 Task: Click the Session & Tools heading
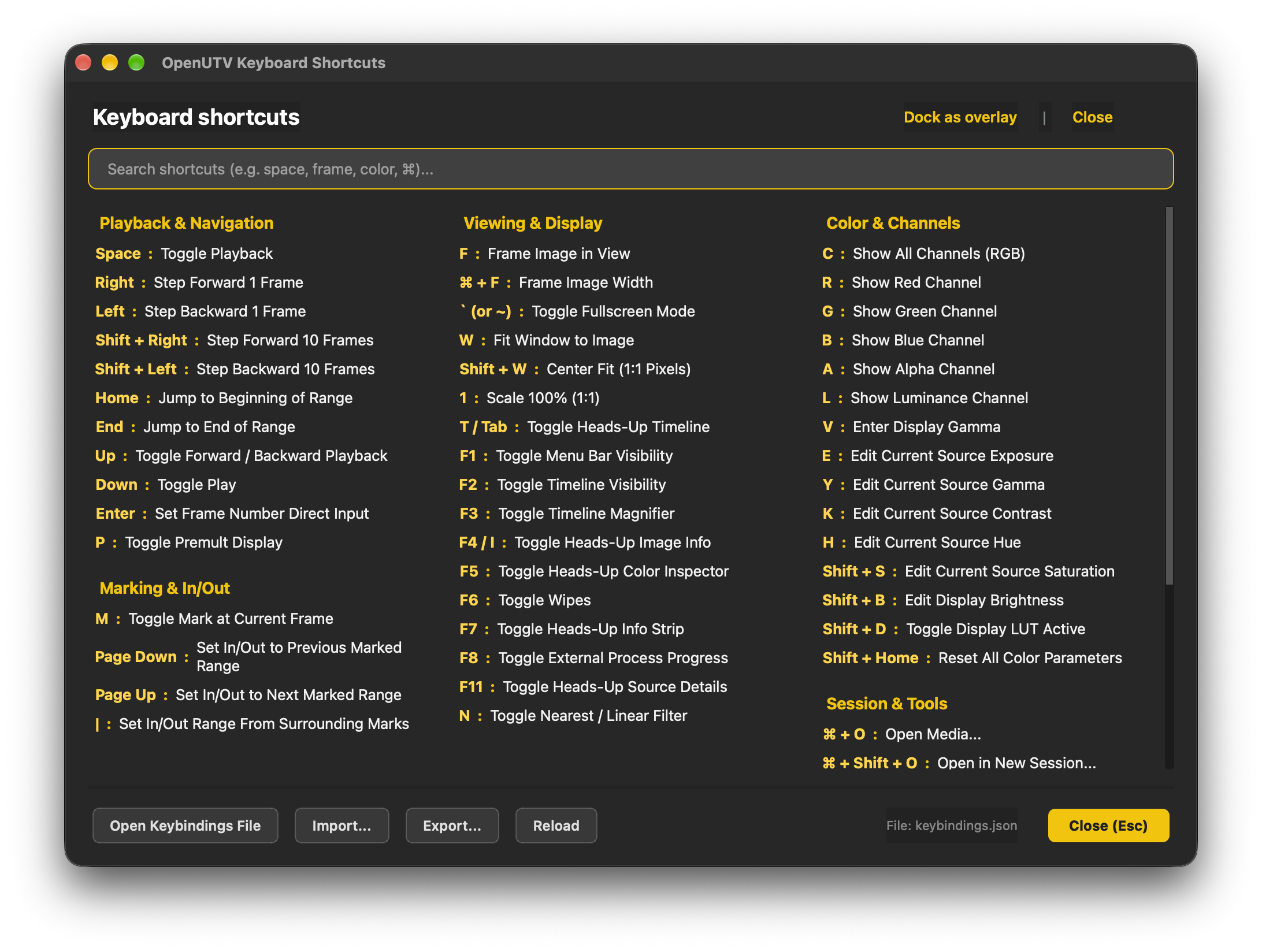[886, 704]
